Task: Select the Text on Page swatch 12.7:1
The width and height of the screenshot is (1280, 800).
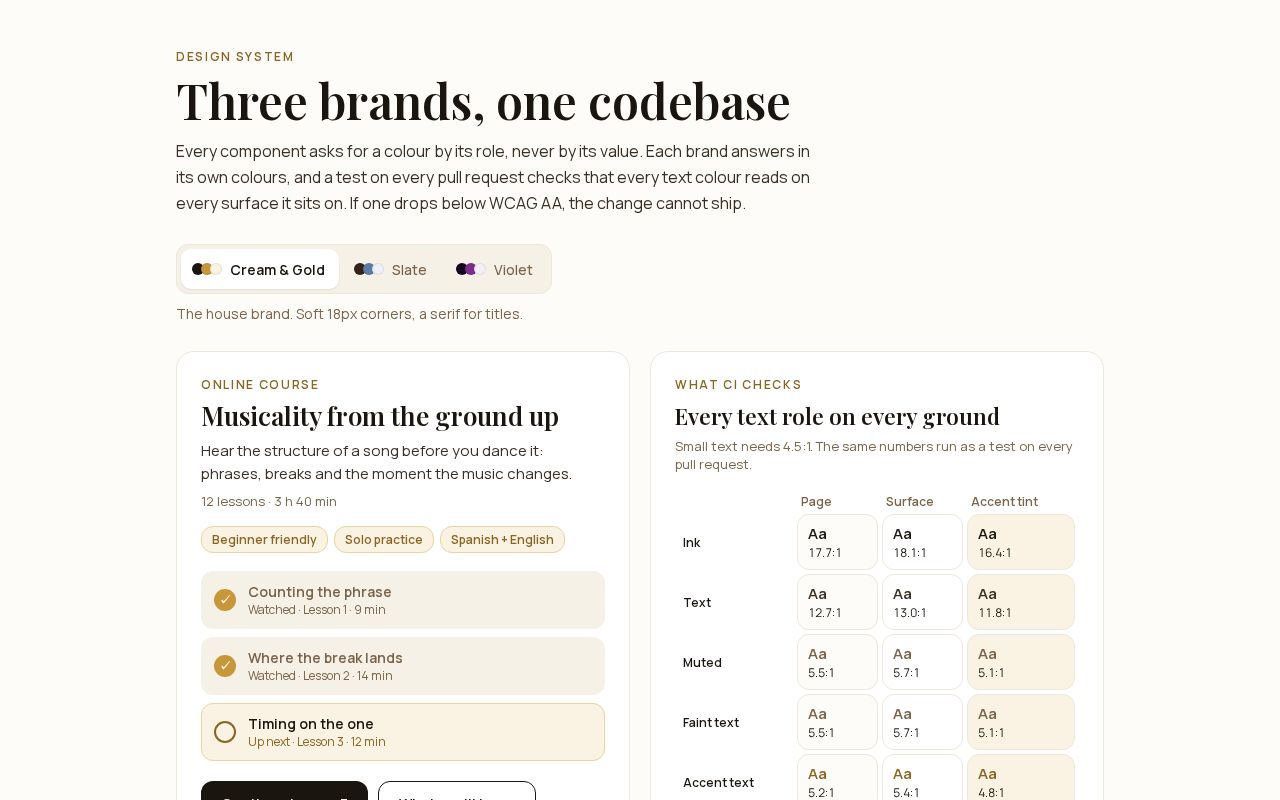Action: (837, 602)
